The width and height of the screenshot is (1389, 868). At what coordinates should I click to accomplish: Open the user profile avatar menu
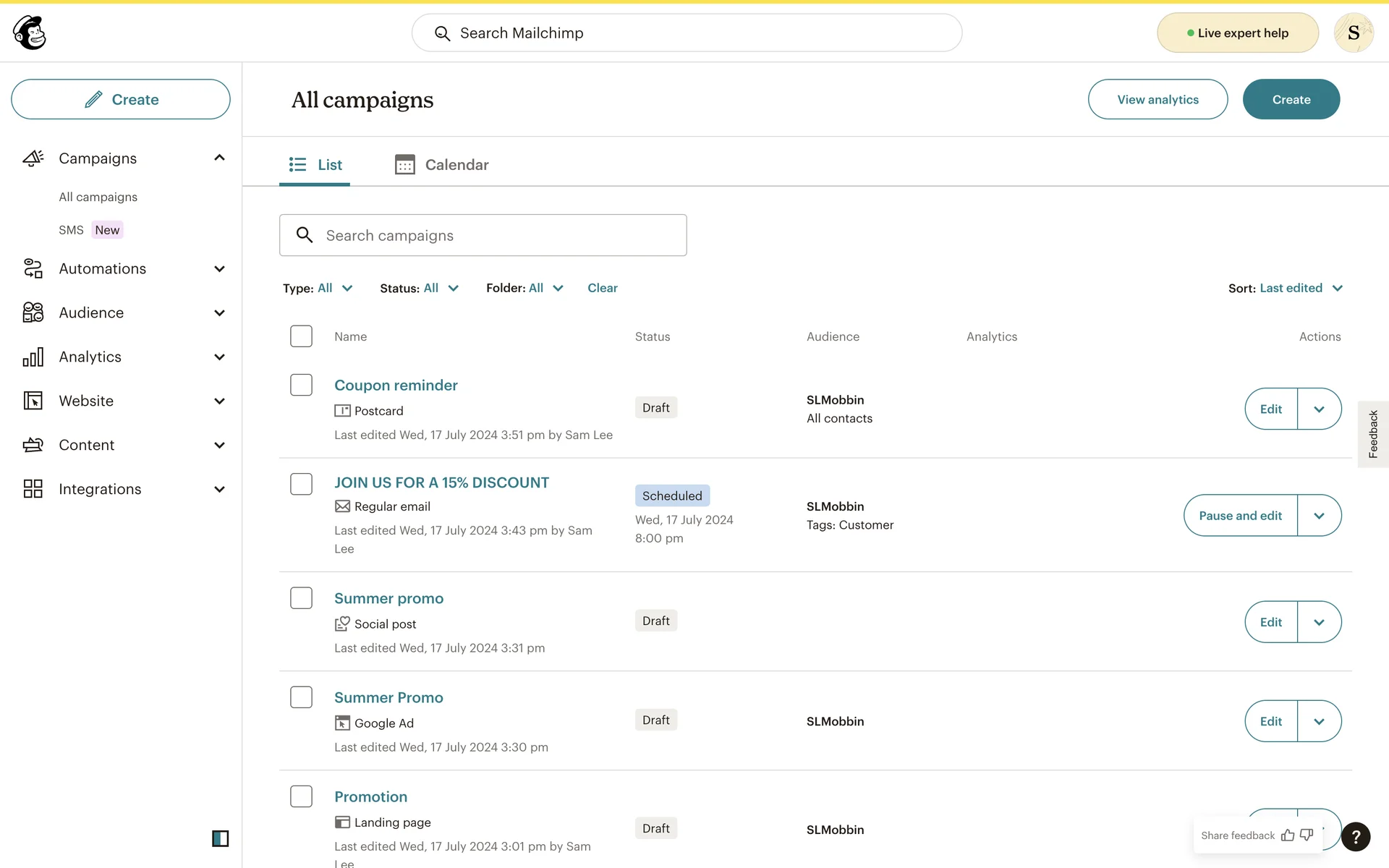point(1353,33)
